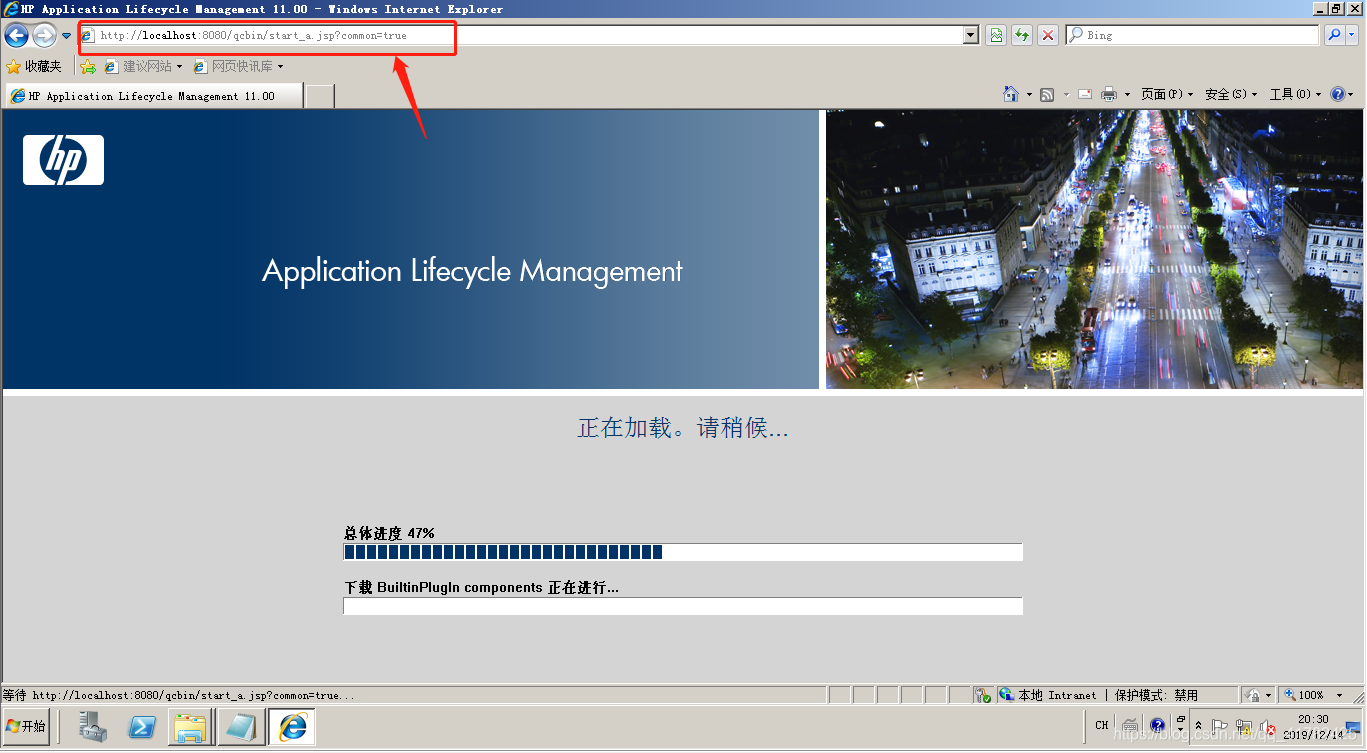Open the 网页快讯库 web slice gallery
Screen dimensions: 1367x753
(x=238, y=67)
